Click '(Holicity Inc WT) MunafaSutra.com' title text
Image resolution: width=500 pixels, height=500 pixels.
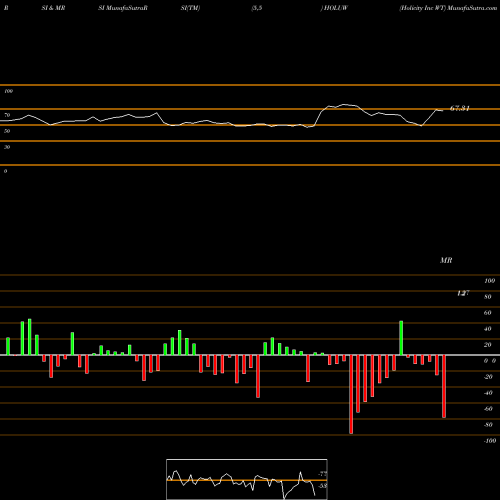(x=448, y=8)
